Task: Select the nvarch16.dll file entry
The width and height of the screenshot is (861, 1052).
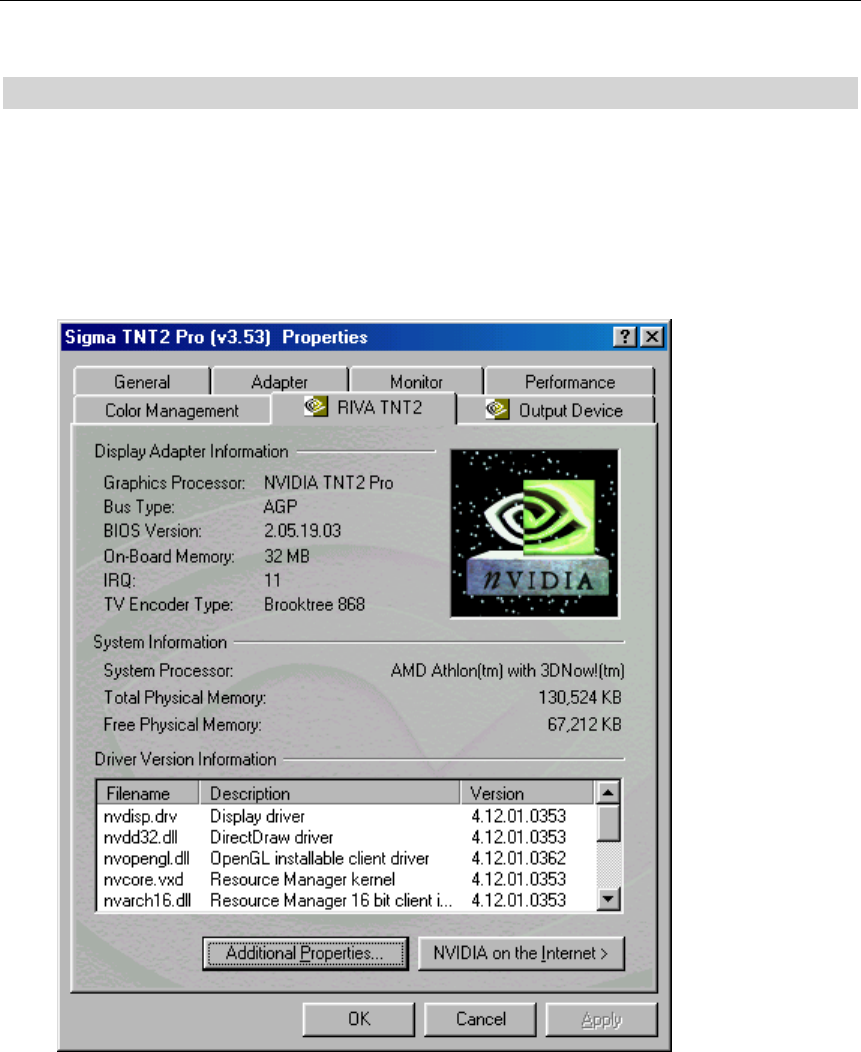Action: (147, 900)
